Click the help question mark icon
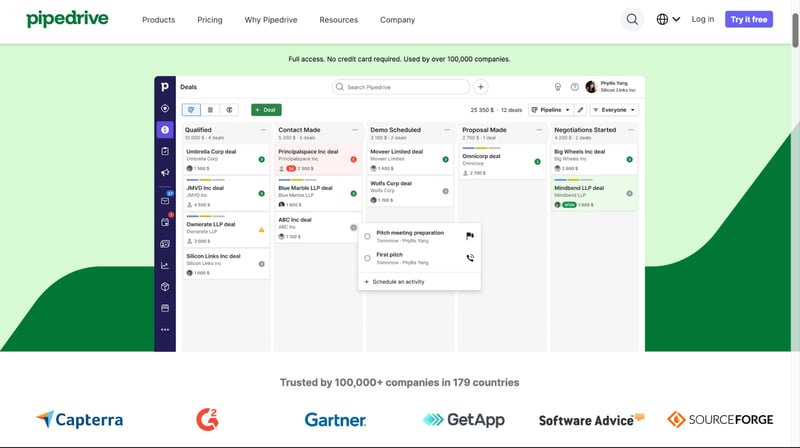This screenshot has height=448, width=800. (574, 87)
